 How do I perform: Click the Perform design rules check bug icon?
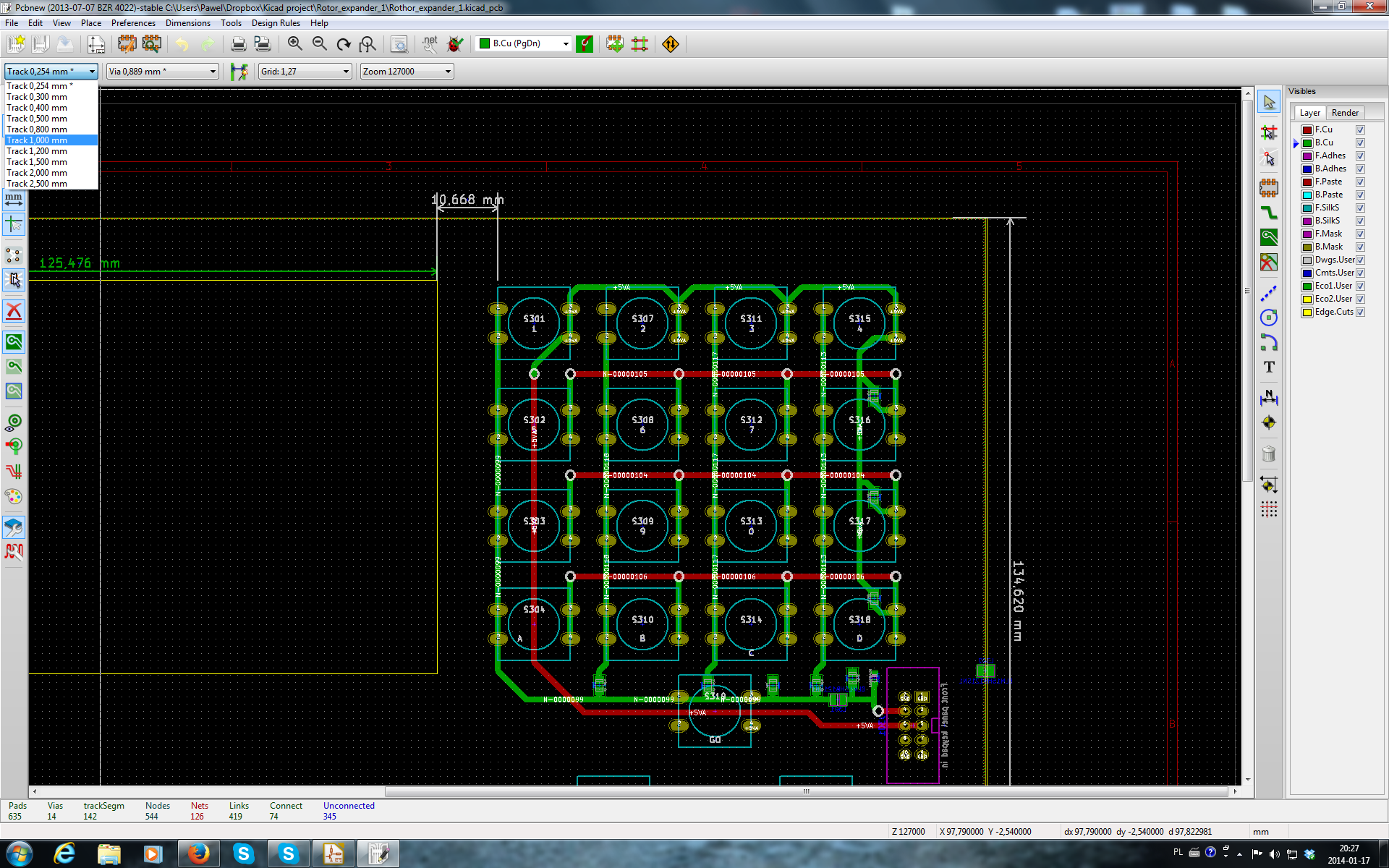click(455, 44)
